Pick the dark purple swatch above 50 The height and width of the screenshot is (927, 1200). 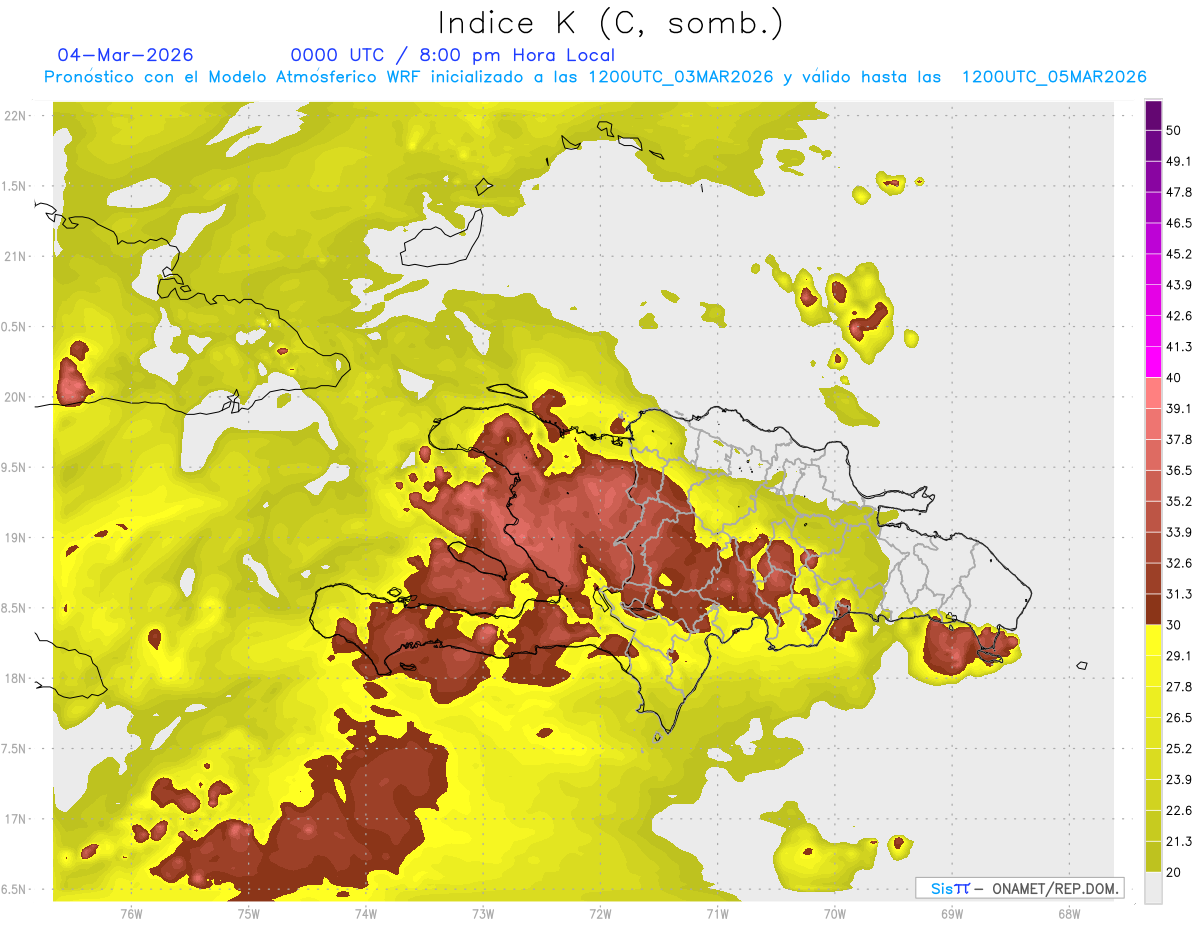1153,115
